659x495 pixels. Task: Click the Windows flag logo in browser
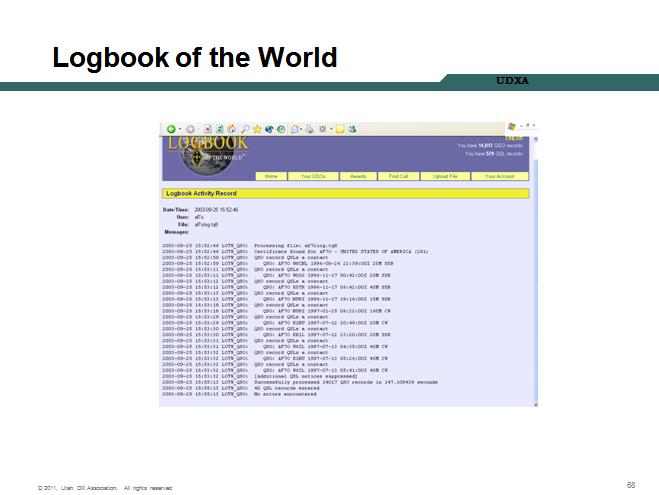512,126
